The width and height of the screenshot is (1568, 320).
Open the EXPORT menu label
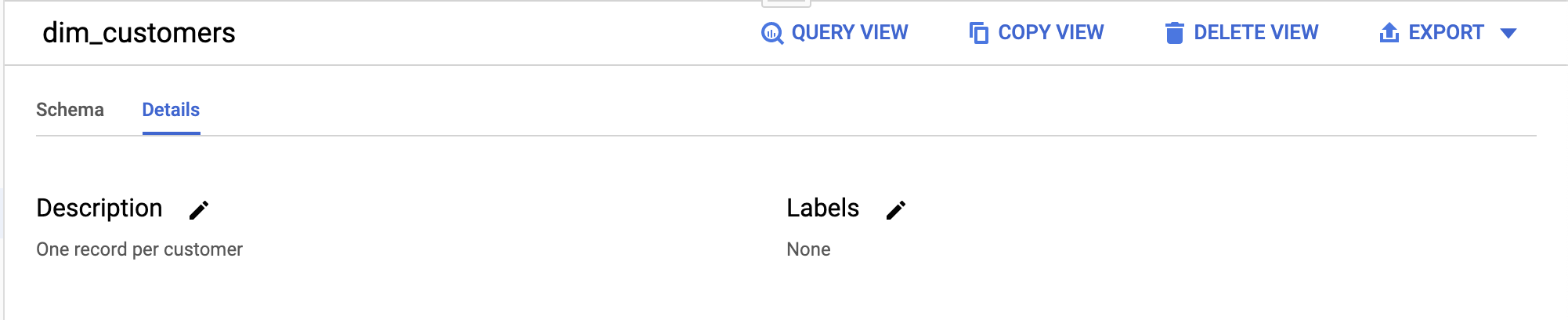(x=1446, y=33)
